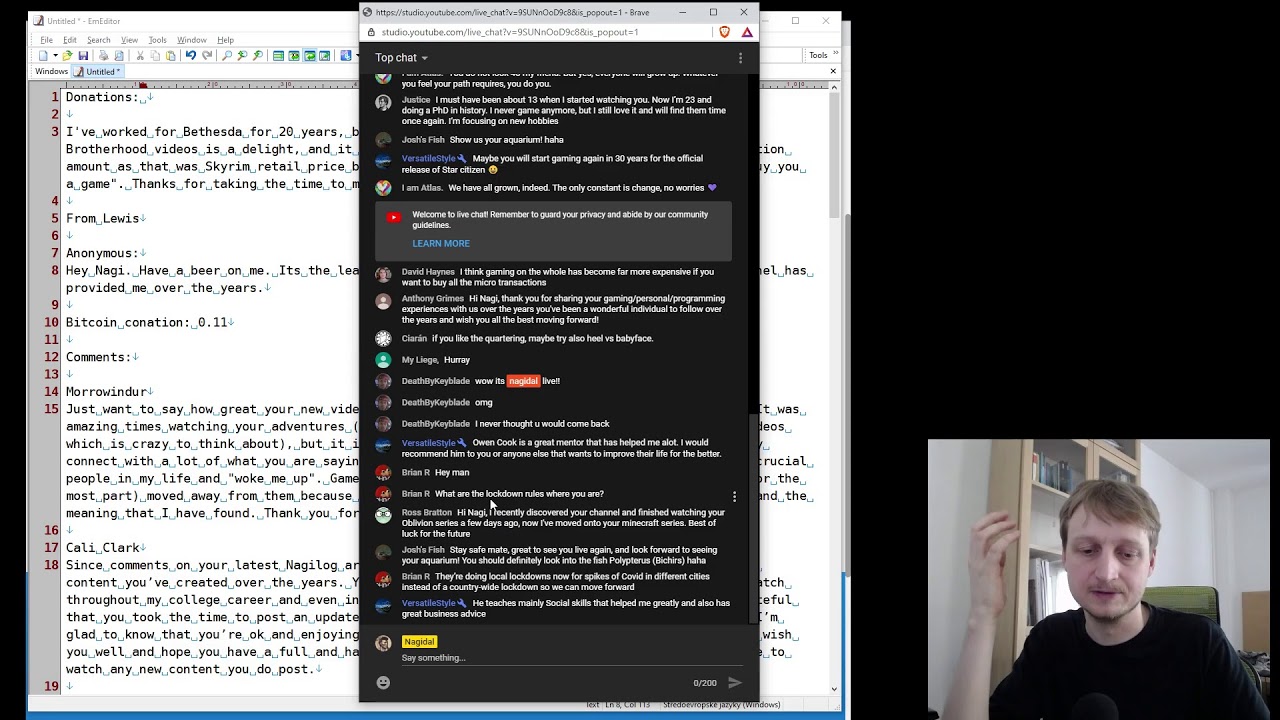1280x720 pixels.
Task: Click the Brave Rewards triangle icon
Action: [x=747, y=32]
